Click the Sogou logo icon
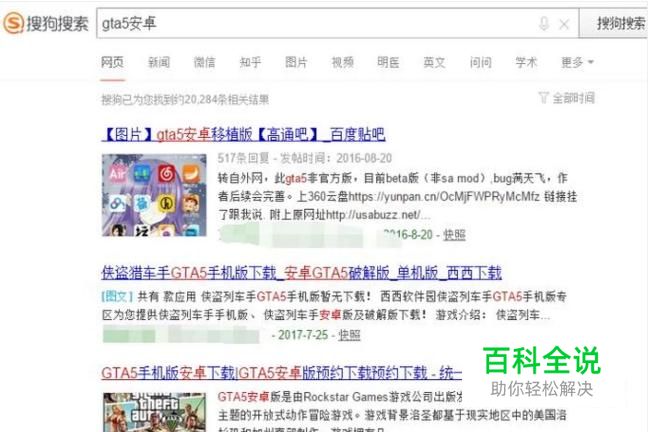 13,23
